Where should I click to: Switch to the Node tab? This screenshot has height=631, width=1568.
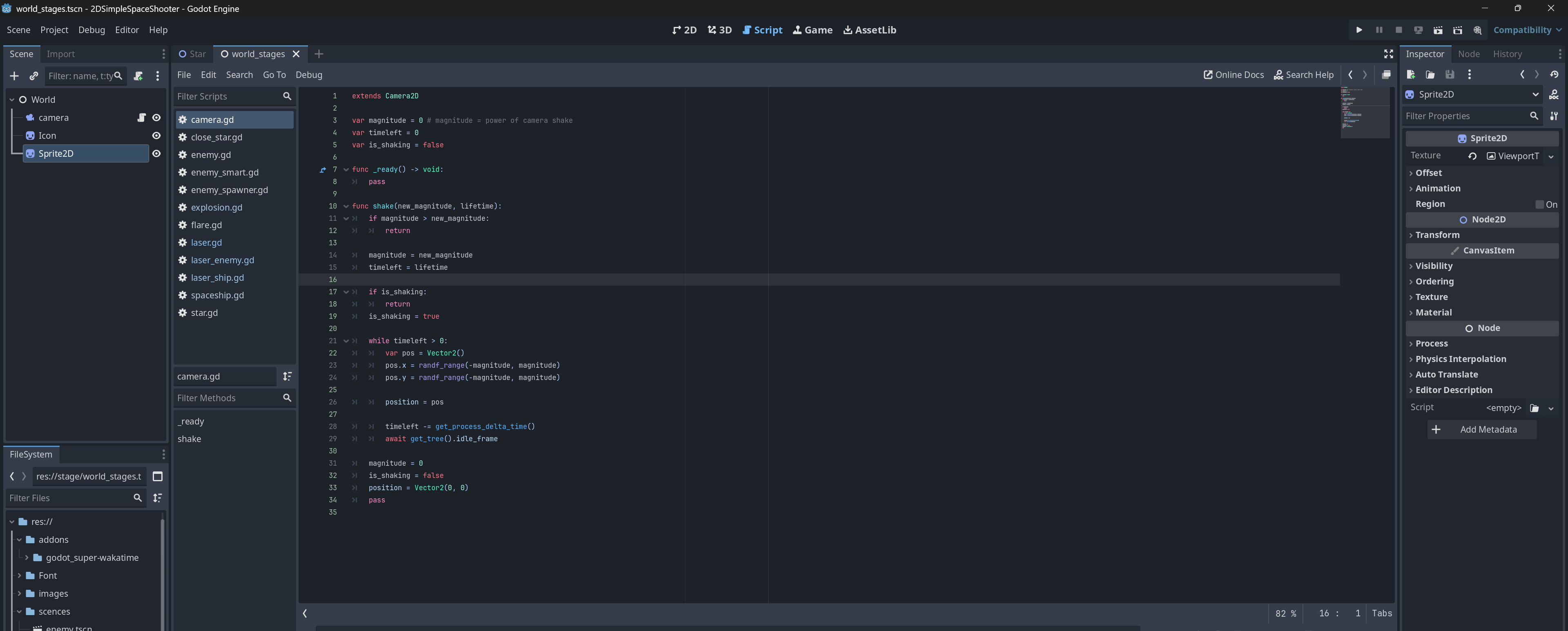coord(1468,54)
